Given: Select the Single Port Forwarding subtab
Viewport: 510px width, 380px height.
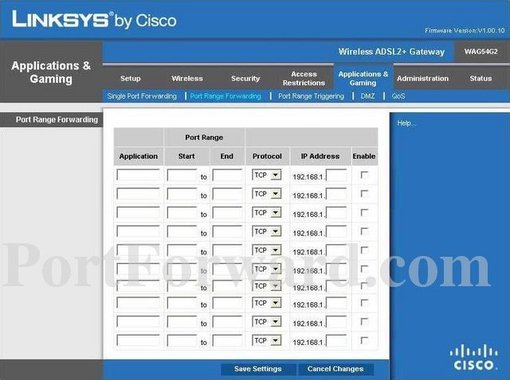Looking at the screenshot, I should click(x=142, y=96).
